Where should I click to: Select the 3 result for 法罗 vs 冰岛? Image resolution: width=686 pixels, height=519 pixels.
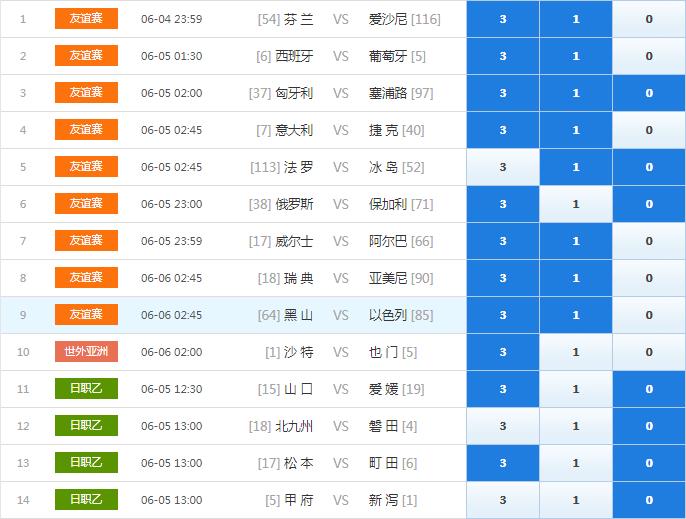pos(503,167)
